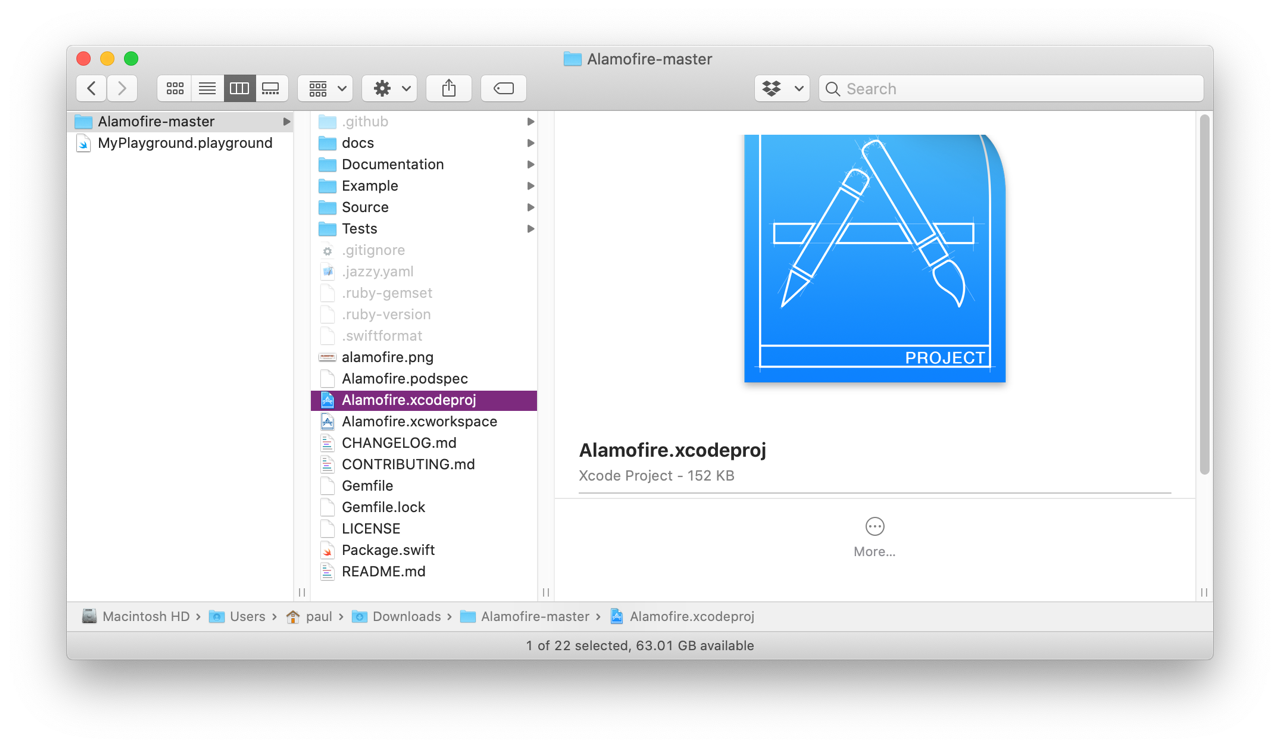Click the docs folder icon

327,143
